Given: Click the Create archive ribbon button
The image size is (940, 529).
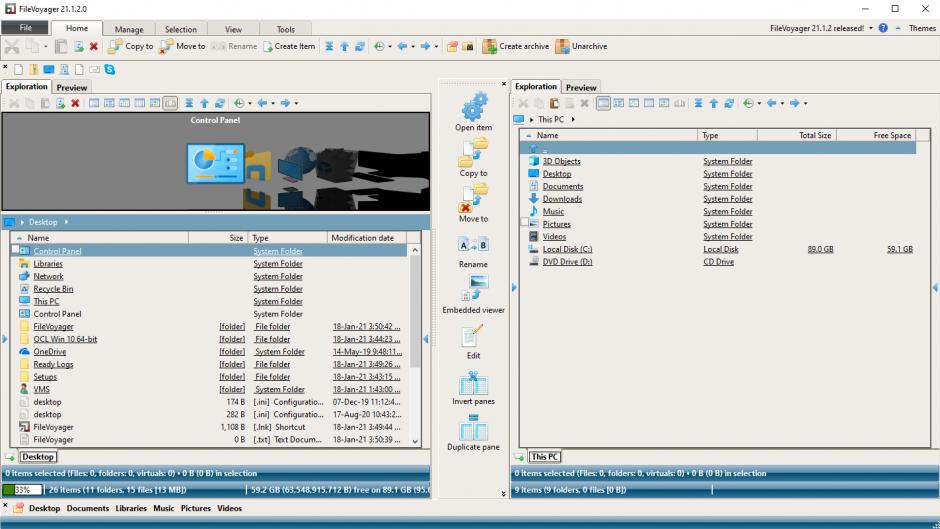Looking at the screenshot, I should [x=516, y=46].
